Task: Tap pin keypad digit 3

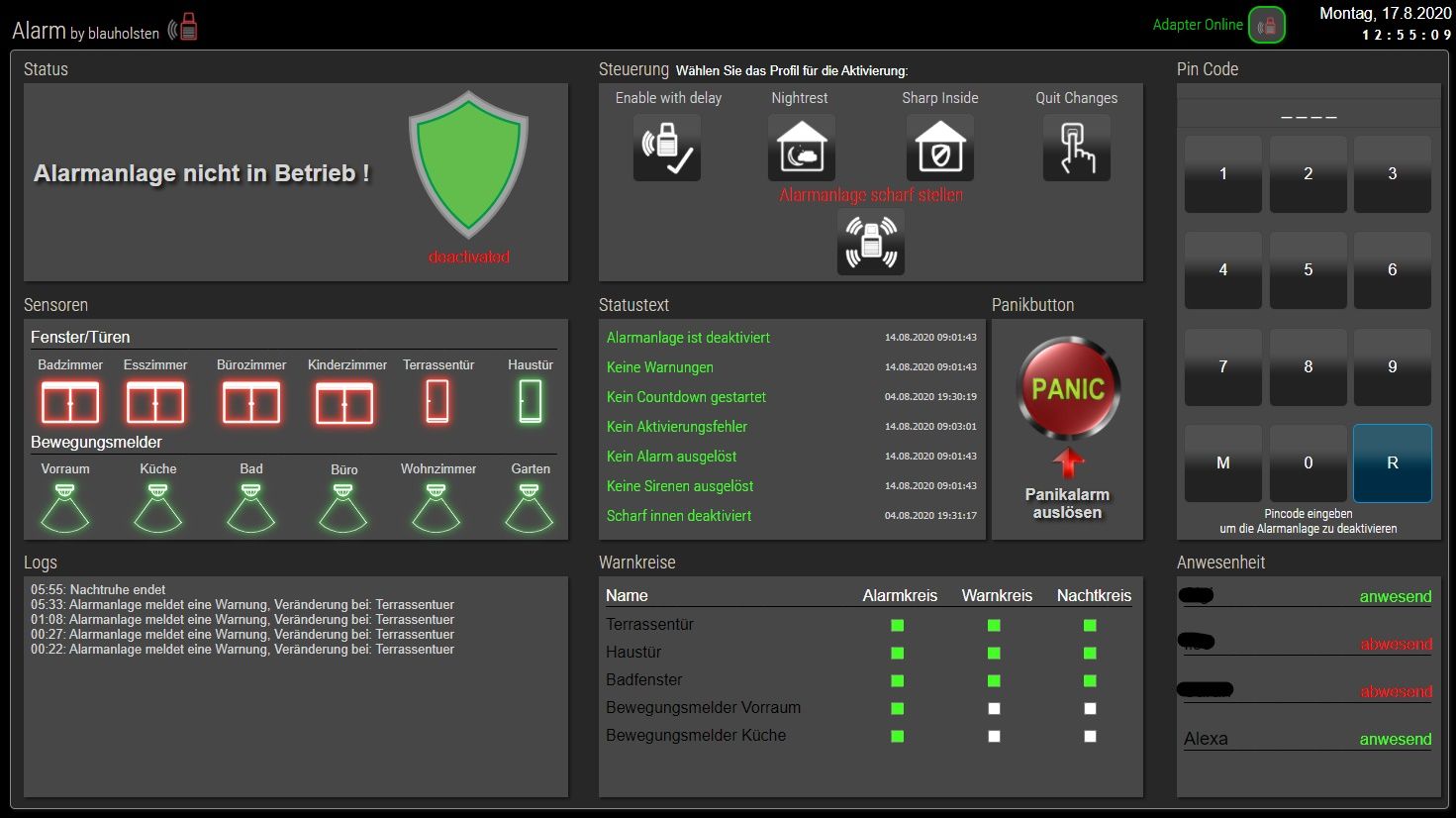Action: (1393, 173)
